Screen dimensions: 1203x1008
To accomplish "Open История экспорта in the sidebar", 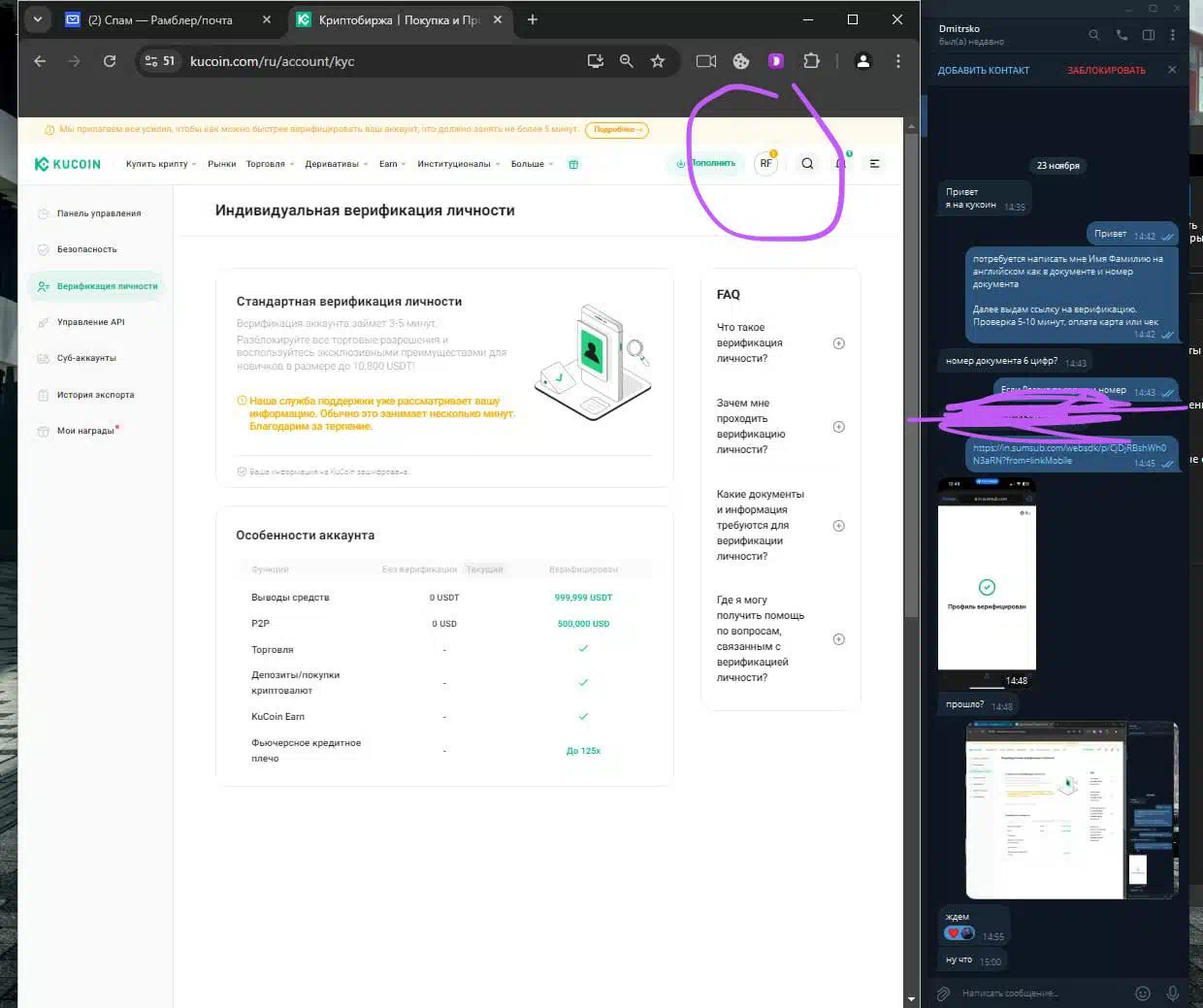I will [x=97, y=395].
